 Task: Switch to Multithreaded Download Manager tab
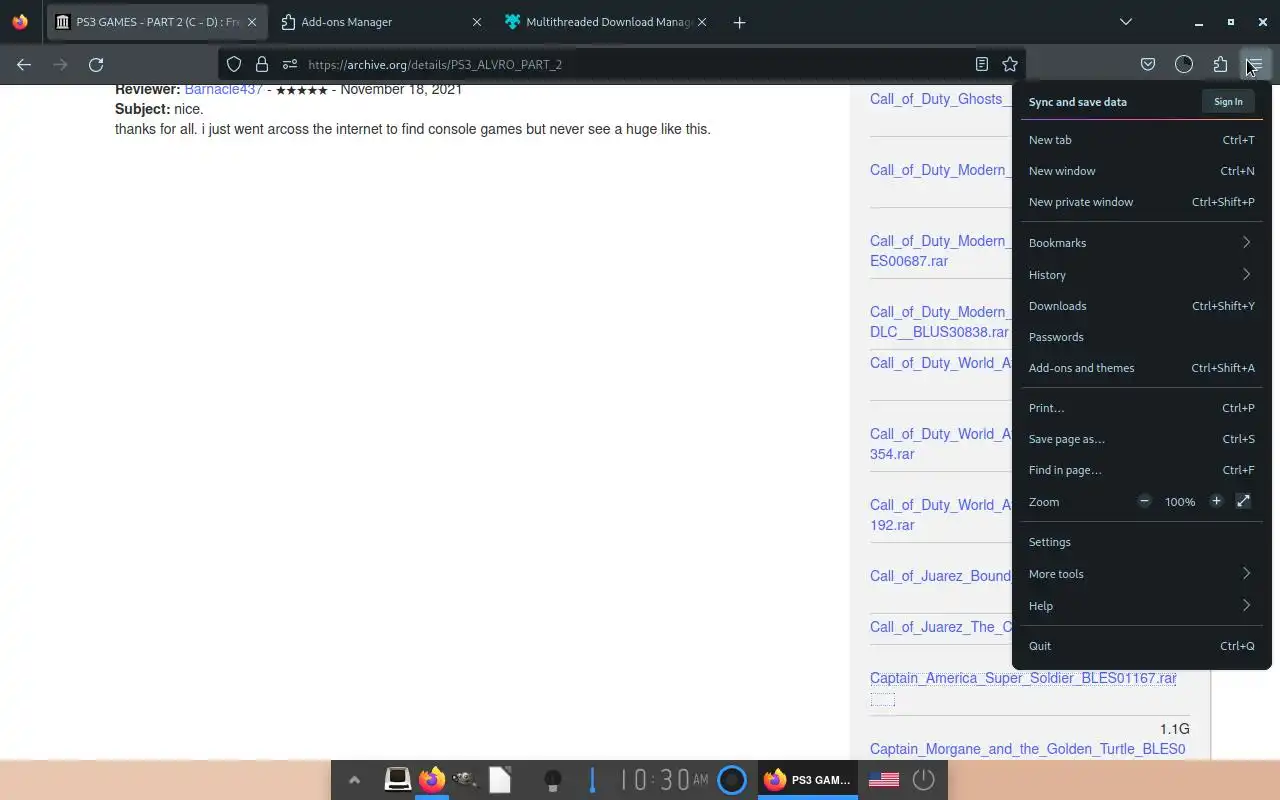[605, 22]
